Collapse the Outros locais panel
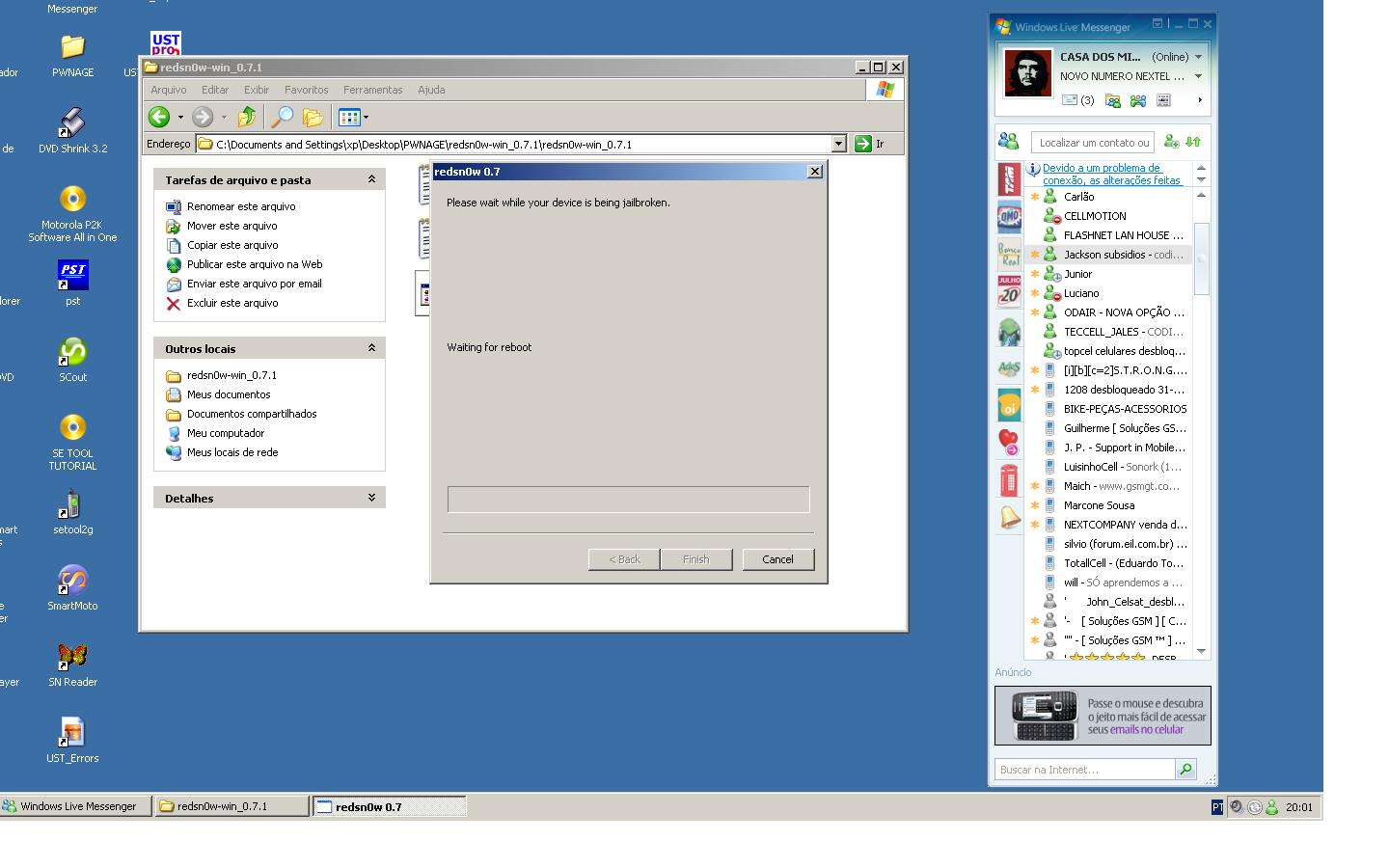 [371, 348]
